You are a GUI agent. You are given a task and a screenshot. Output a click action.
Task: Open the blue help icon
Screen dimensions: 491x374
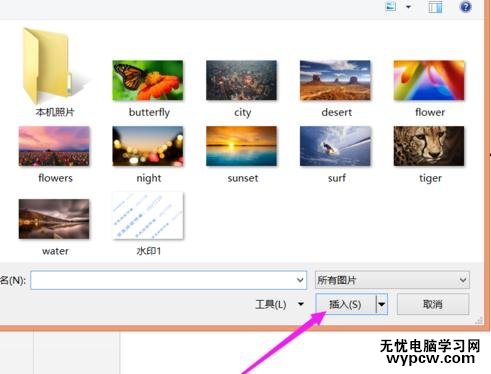point(466,7)
